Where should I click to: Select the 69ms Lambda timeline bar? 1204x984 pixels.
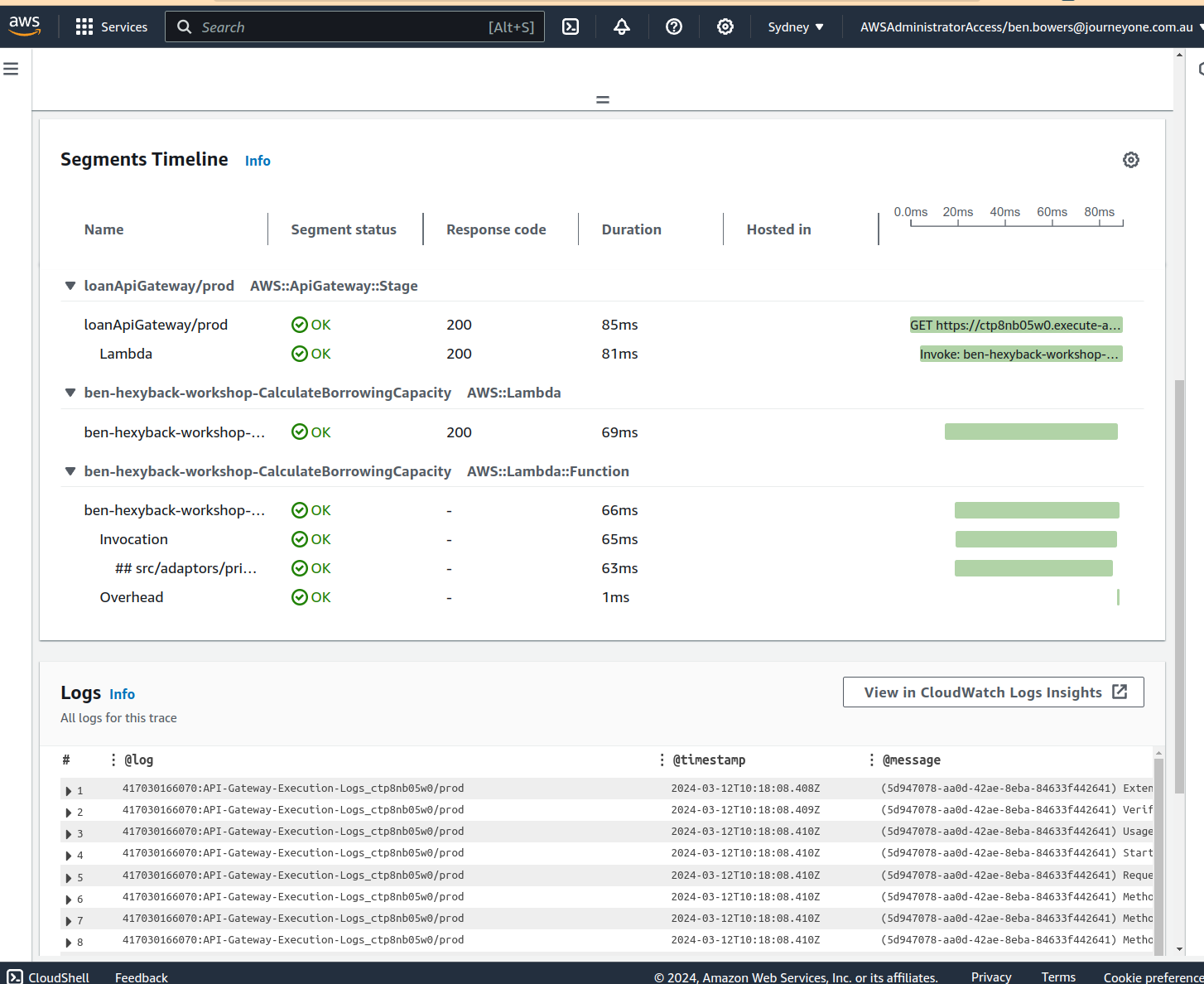(x=1031, y=432)
